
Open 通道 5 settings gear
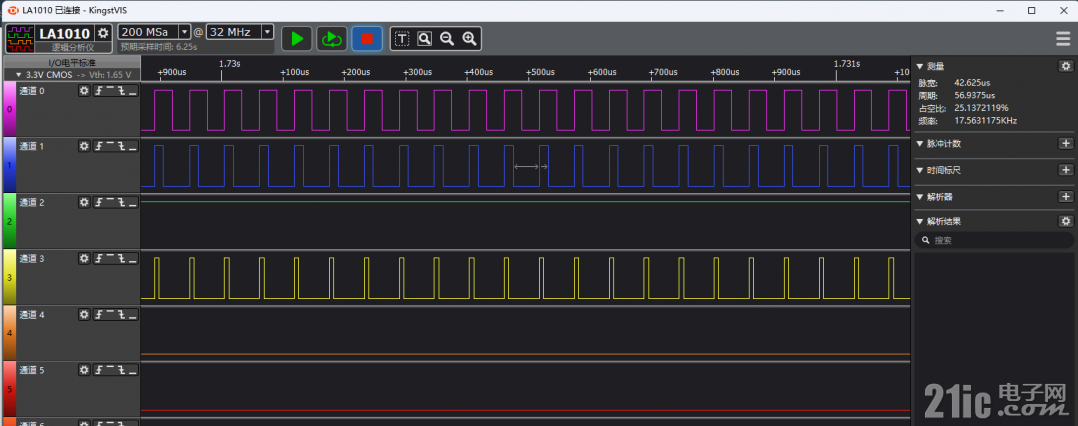[84, 370]
